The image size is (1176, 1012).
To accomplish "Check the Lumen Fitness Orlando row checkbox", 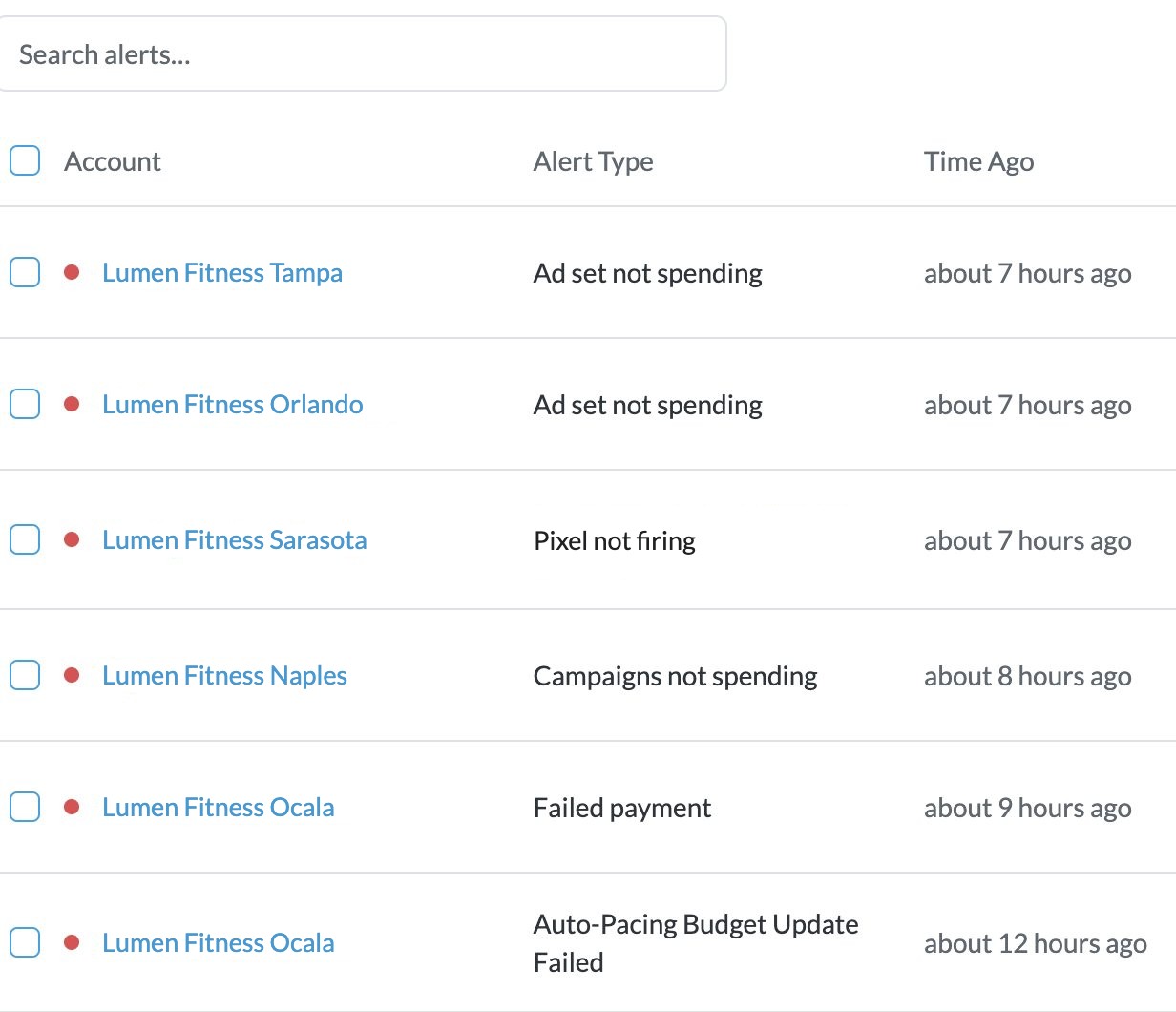I will (x=25, y=404).
